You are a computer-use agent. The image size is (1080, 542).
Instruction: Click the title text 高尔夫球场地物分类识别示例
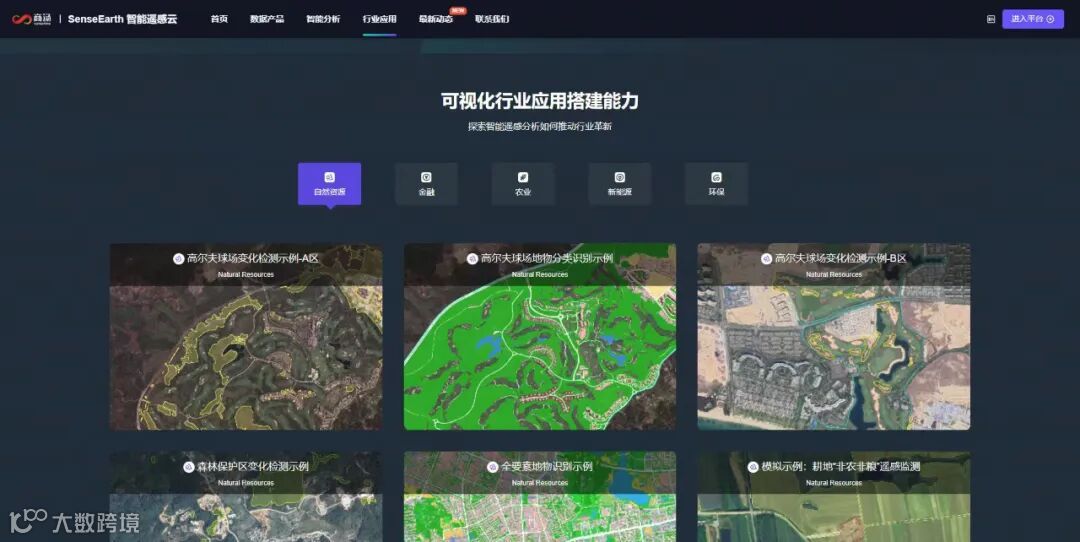tap(547, 259)
